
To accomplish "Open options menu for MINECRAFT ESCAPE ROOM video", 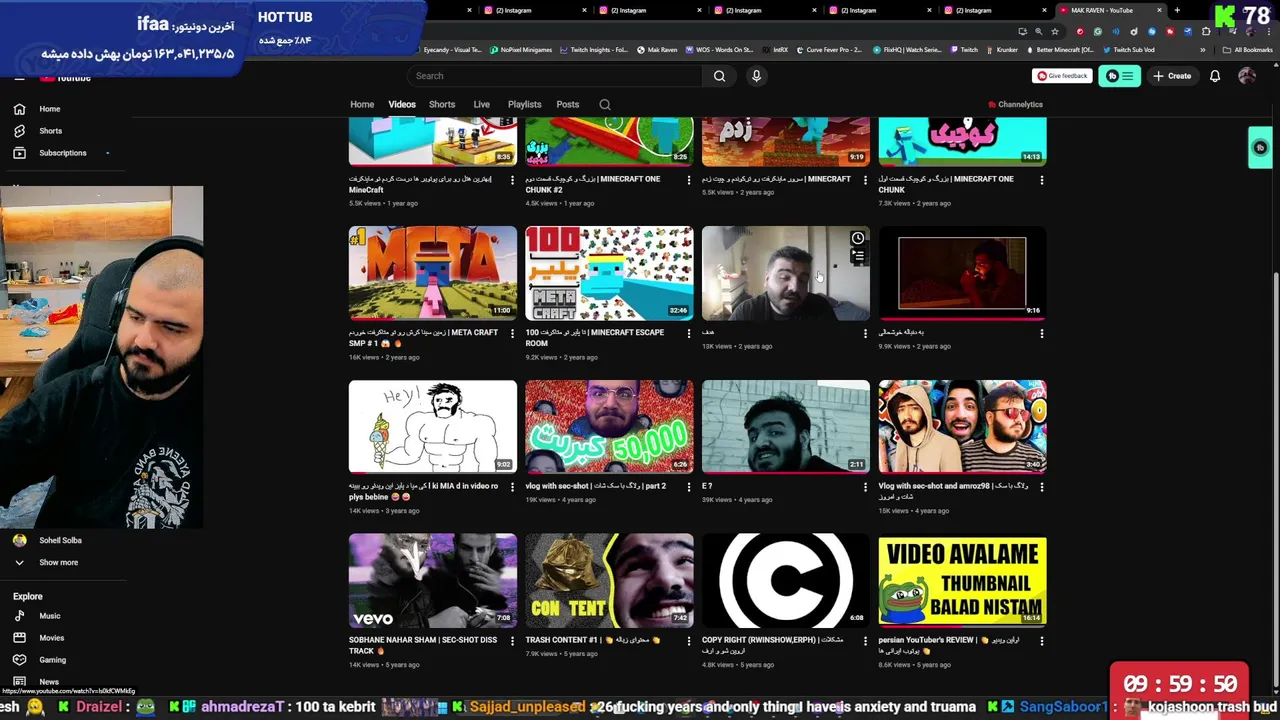I will click(x=688, y=334).
